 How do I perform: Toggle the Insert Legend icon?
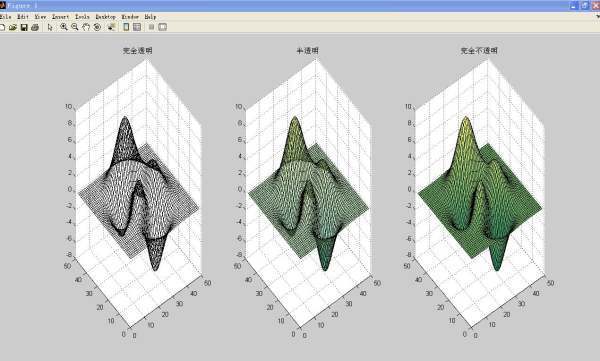click(137, 27)
